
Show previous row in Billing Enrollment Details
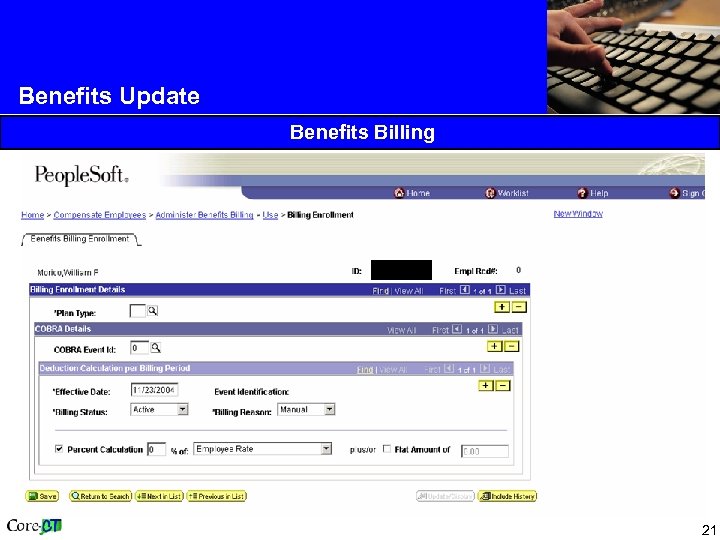[x=465, y=290]
